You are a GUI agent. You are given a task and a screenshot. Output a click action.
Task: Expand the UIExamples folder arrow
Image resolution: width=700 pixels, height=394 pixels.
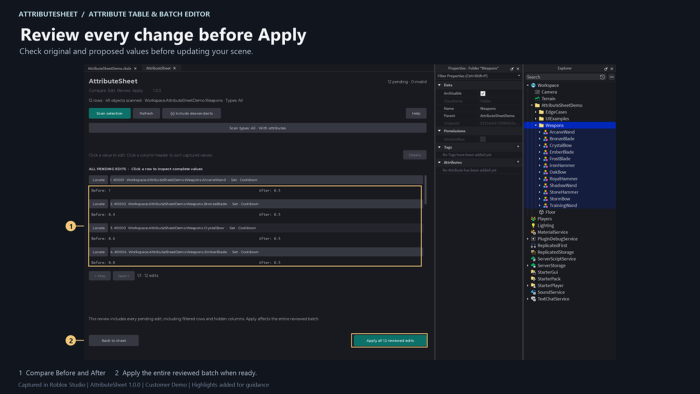pos(536,119)
